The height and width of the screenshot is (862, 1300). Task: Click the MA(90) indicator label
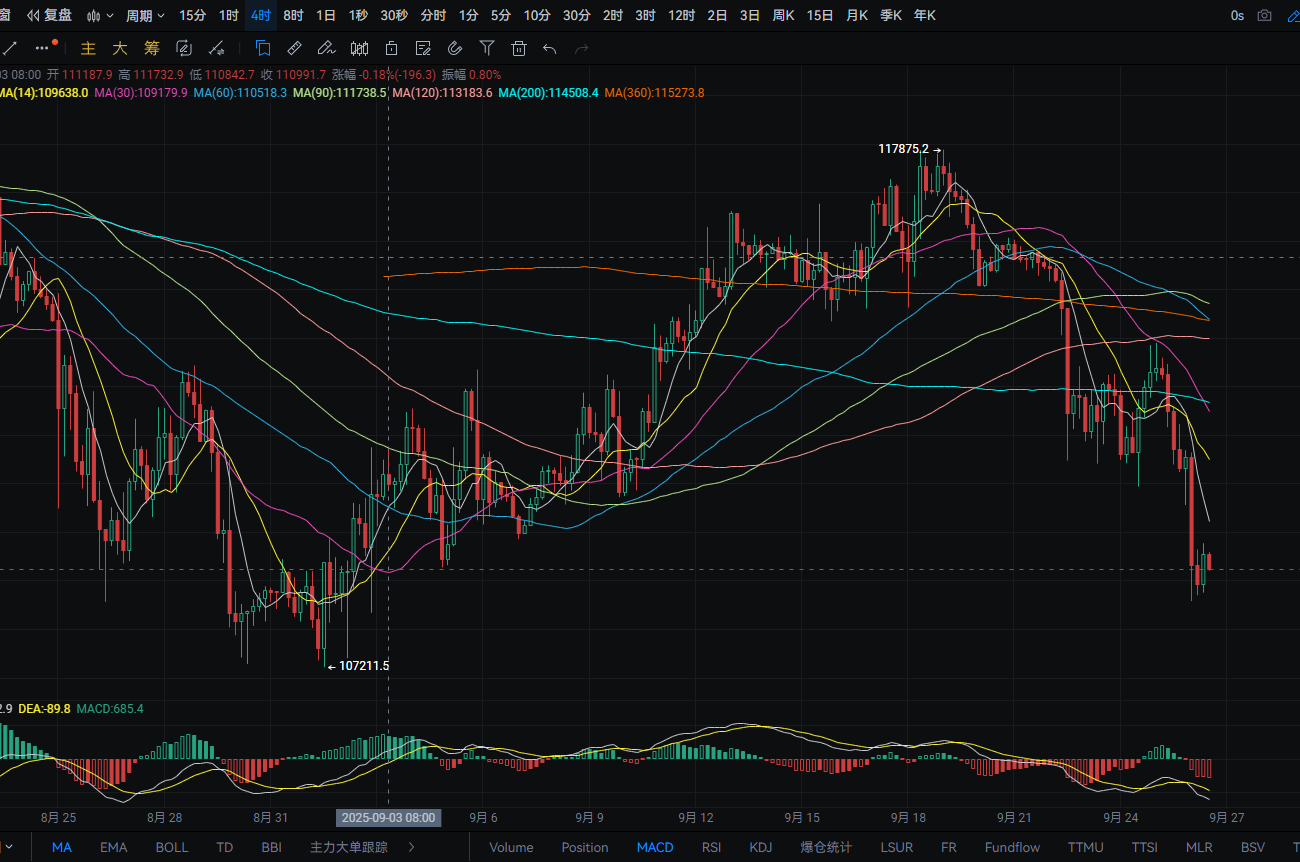pyautogui.click(x=340, y=92)
